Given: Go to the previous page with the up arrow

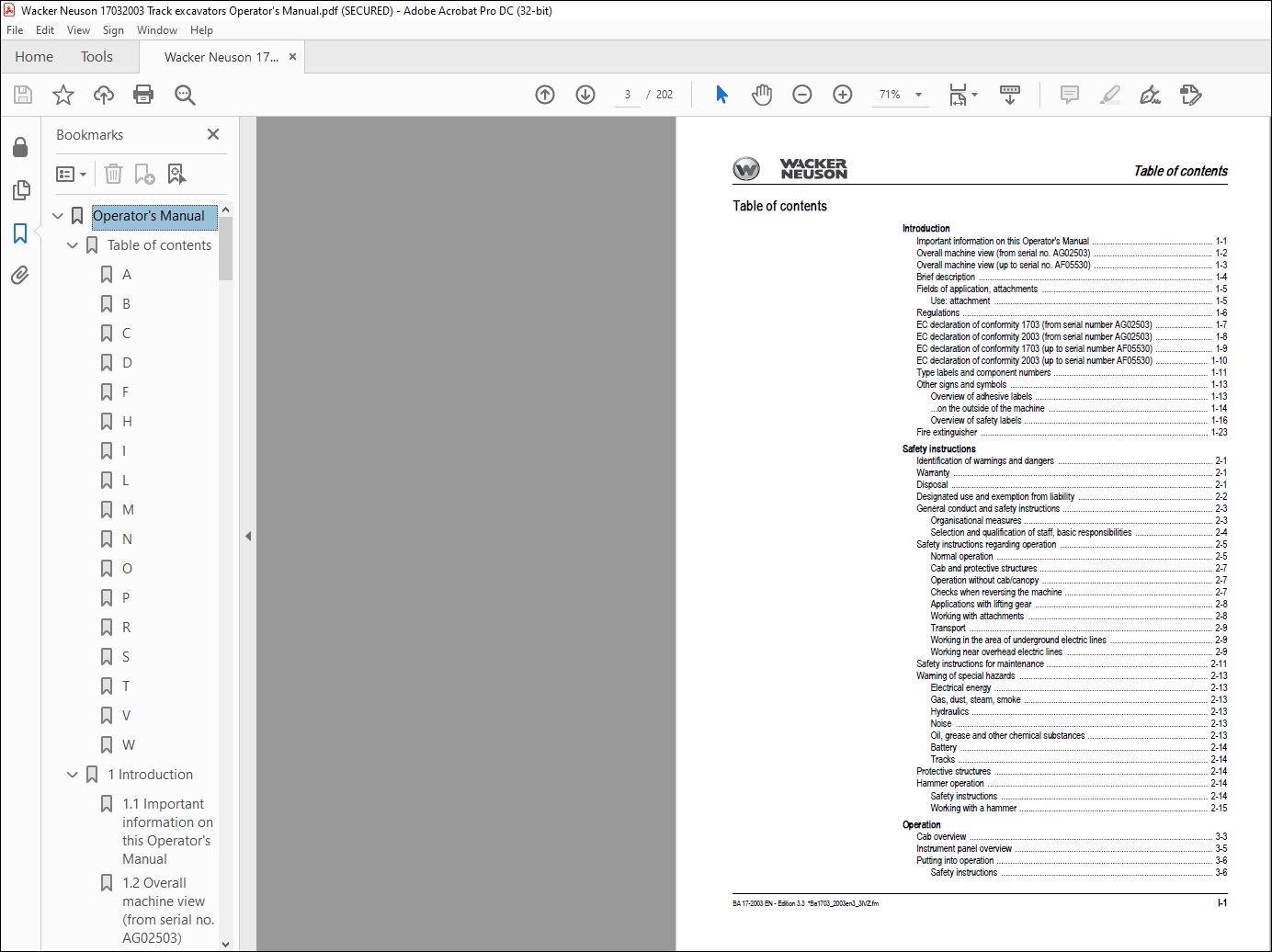Looking at the screenshot, I should click(x=545, y=95).
